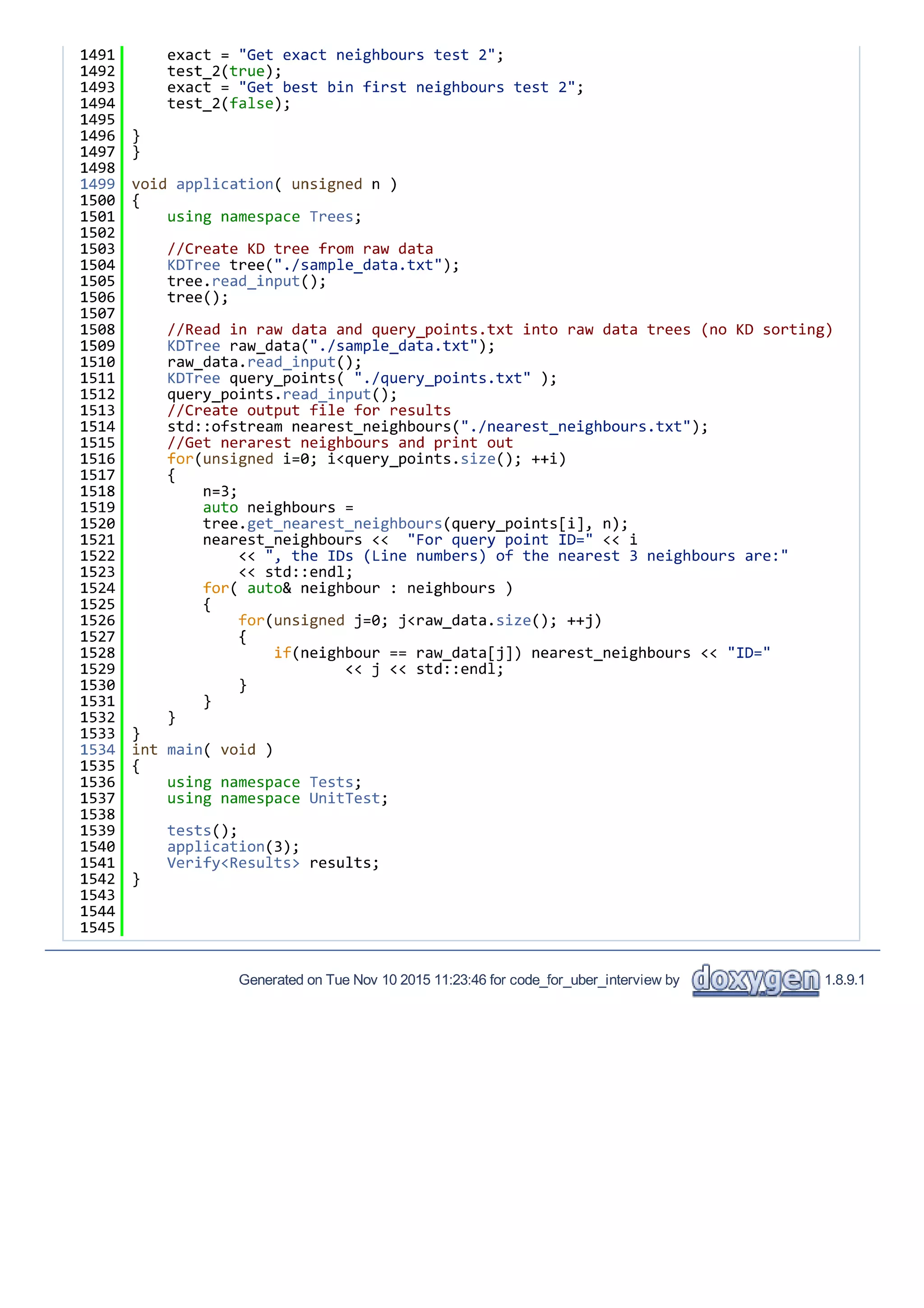
Task: Click 'auto neighbours =' on line 1519
Action: coord(278,508)
